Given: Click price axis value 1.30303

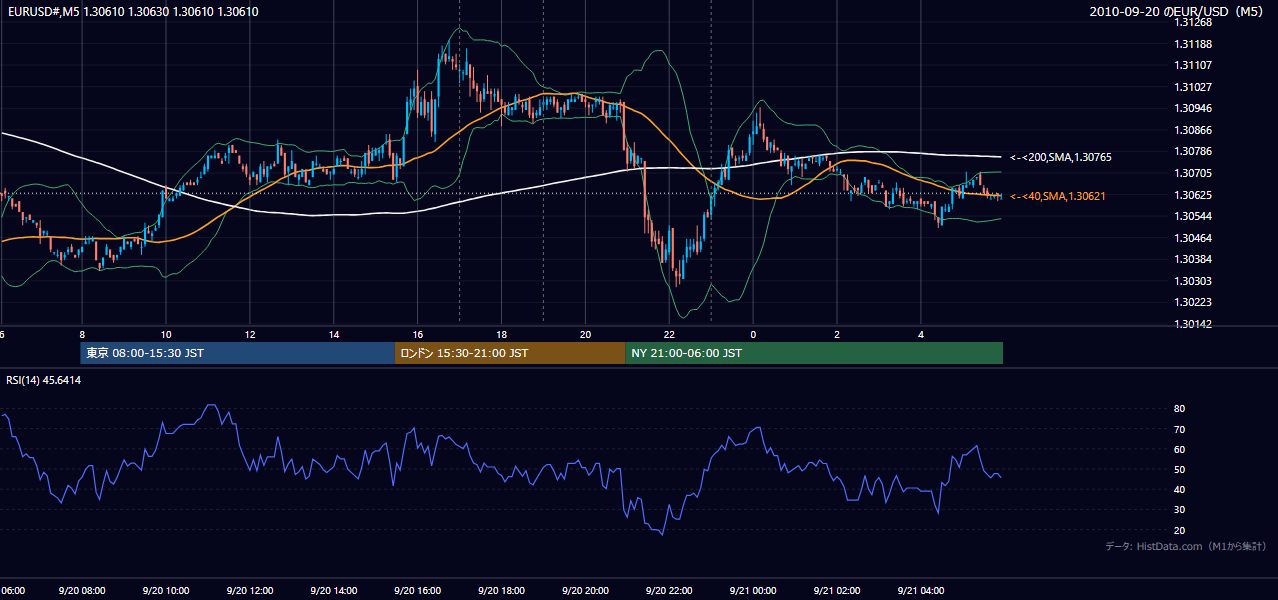Looking at the screenshot, I should pyautogui.click(x=1194, y=281).
